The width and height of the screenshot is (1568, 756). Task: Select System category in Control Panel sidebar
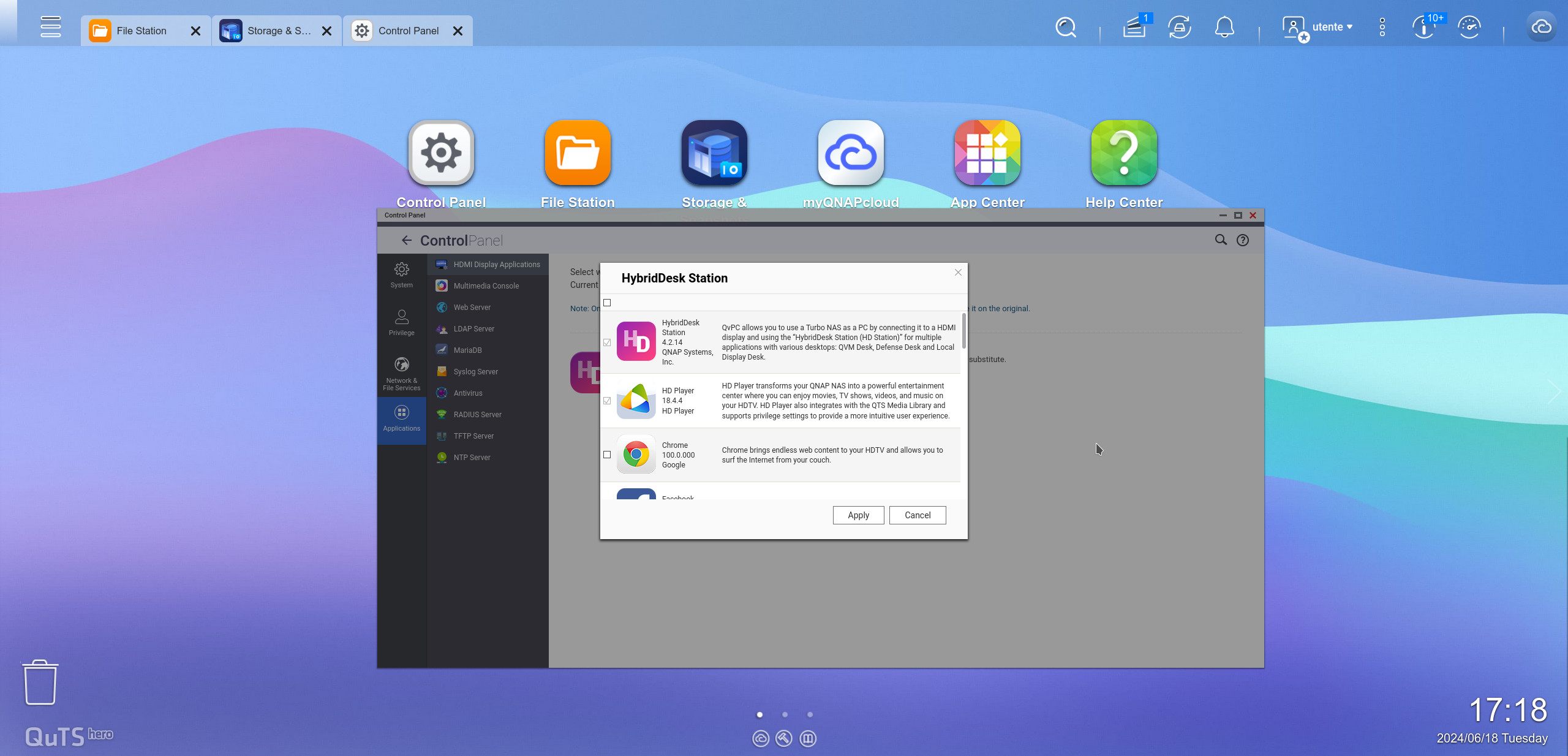pyautogui.click(x=402, y=275)
